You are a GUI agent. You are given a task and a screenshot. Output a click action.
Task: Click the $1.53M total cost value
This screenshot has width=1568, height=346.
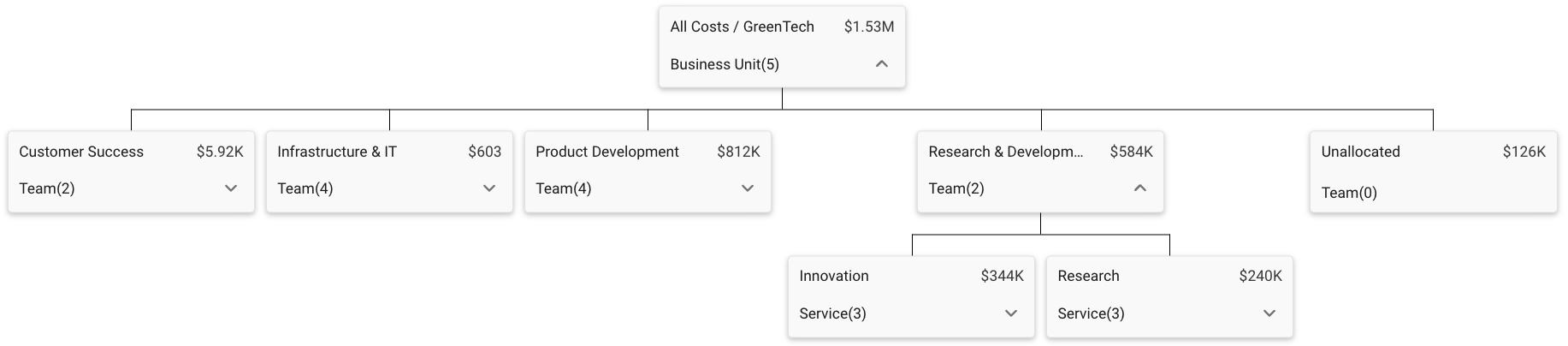coord(868,27)
